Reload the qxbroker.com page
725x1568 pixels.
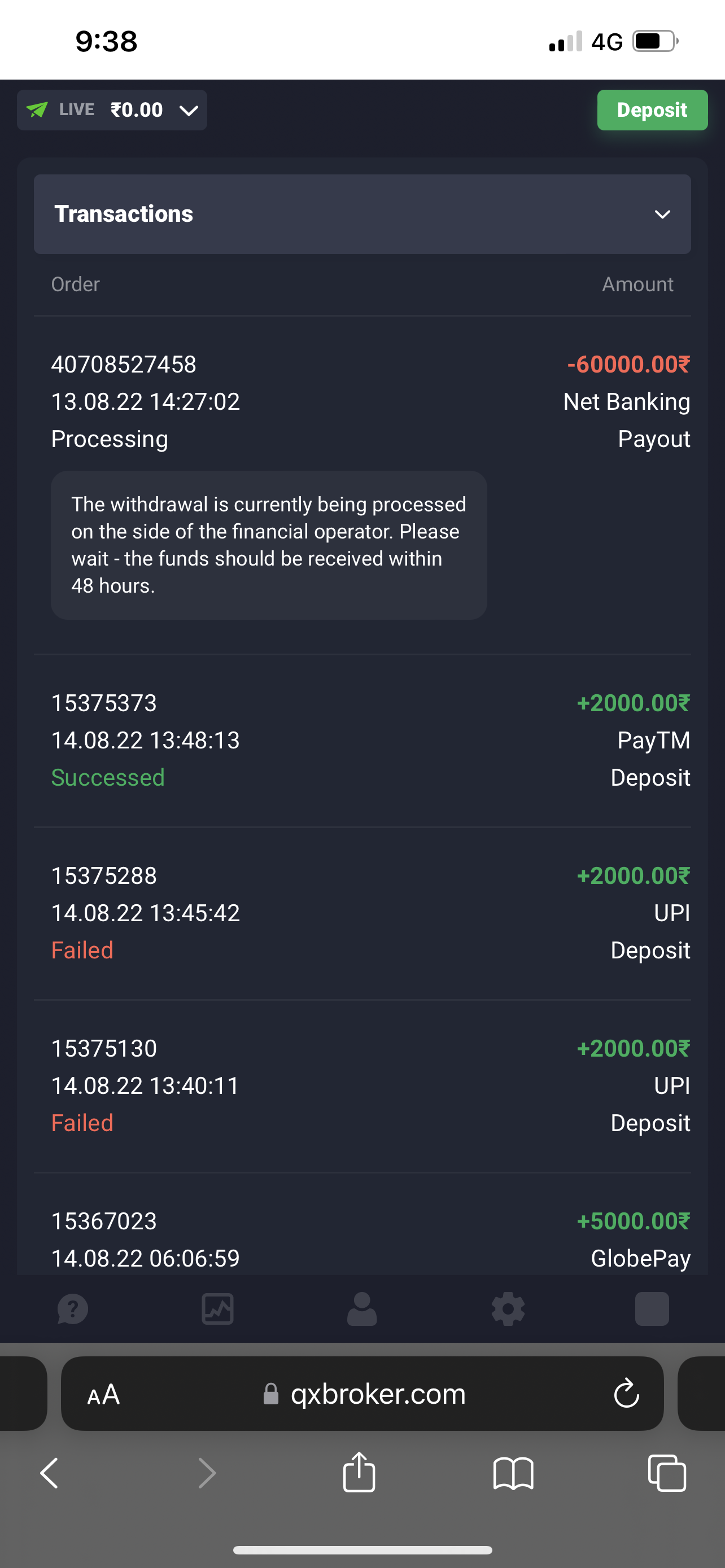(x=626, y=1393)
